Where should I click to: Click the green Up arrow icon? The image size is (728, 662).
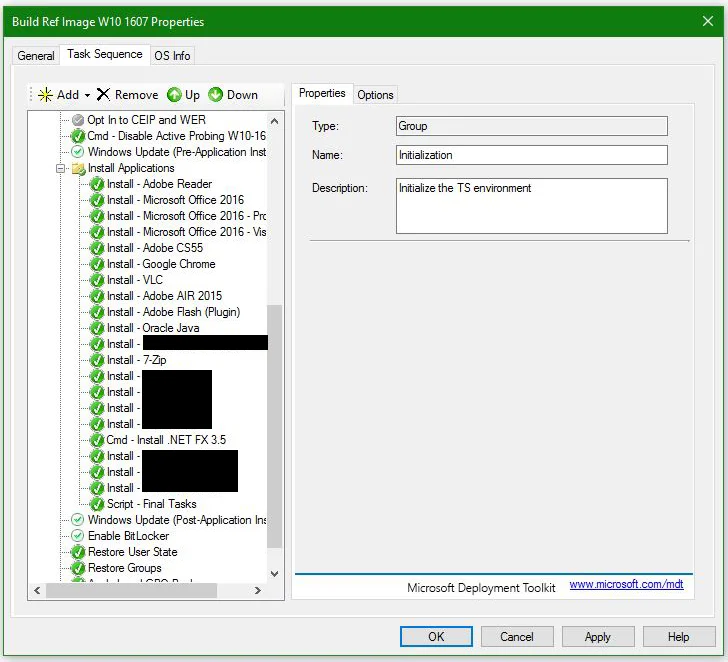click(x=174, y=95)
